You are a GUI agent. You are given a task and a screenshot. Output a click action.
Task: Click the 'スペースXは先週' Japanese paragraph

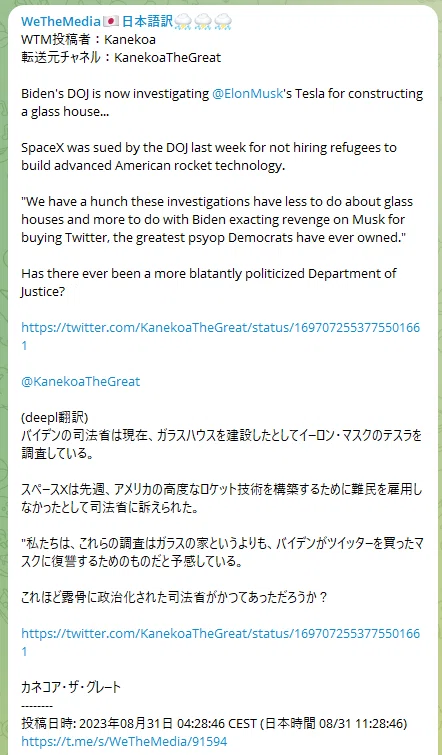click(221, 499)
